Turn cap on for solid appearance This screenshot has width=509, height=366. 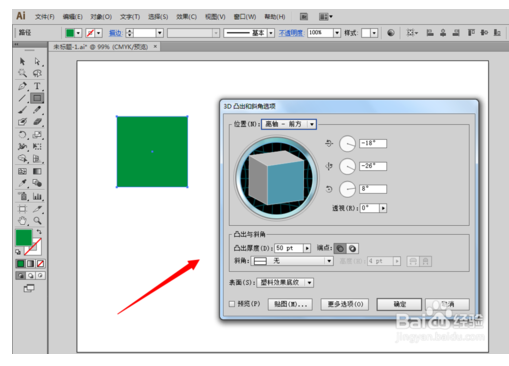coord(340,248)
